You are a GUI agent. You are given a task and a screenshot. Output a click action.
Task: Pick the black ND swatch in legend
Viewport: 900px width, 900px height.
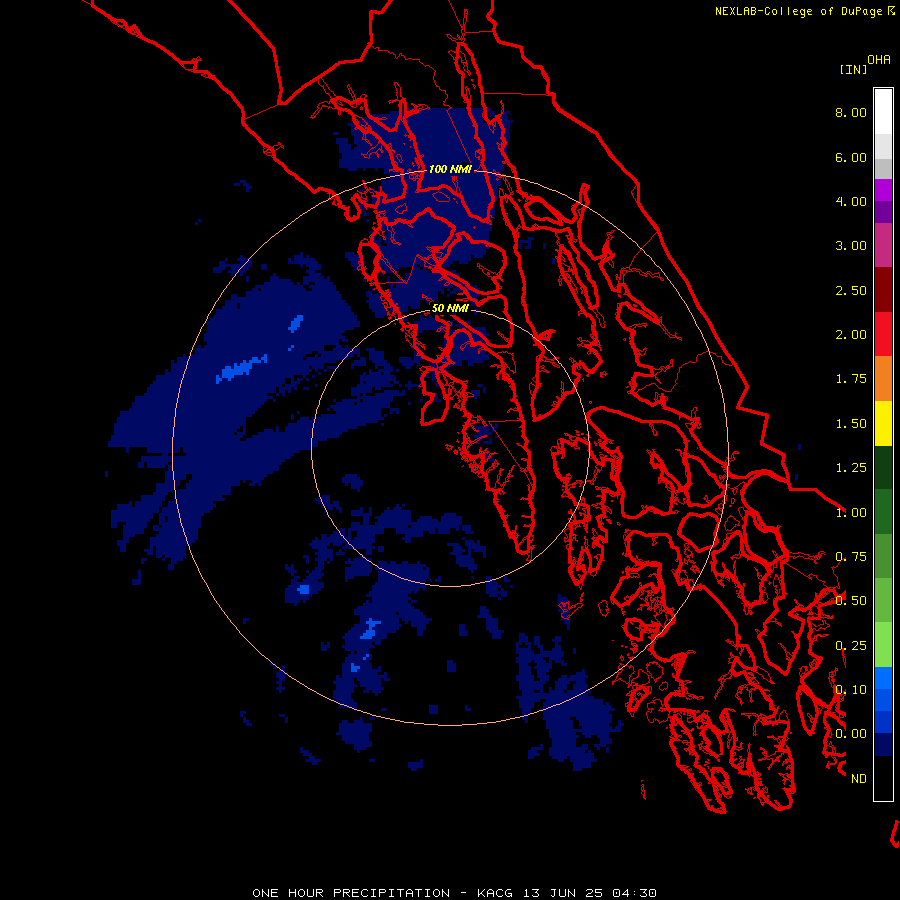pos(883,778)
